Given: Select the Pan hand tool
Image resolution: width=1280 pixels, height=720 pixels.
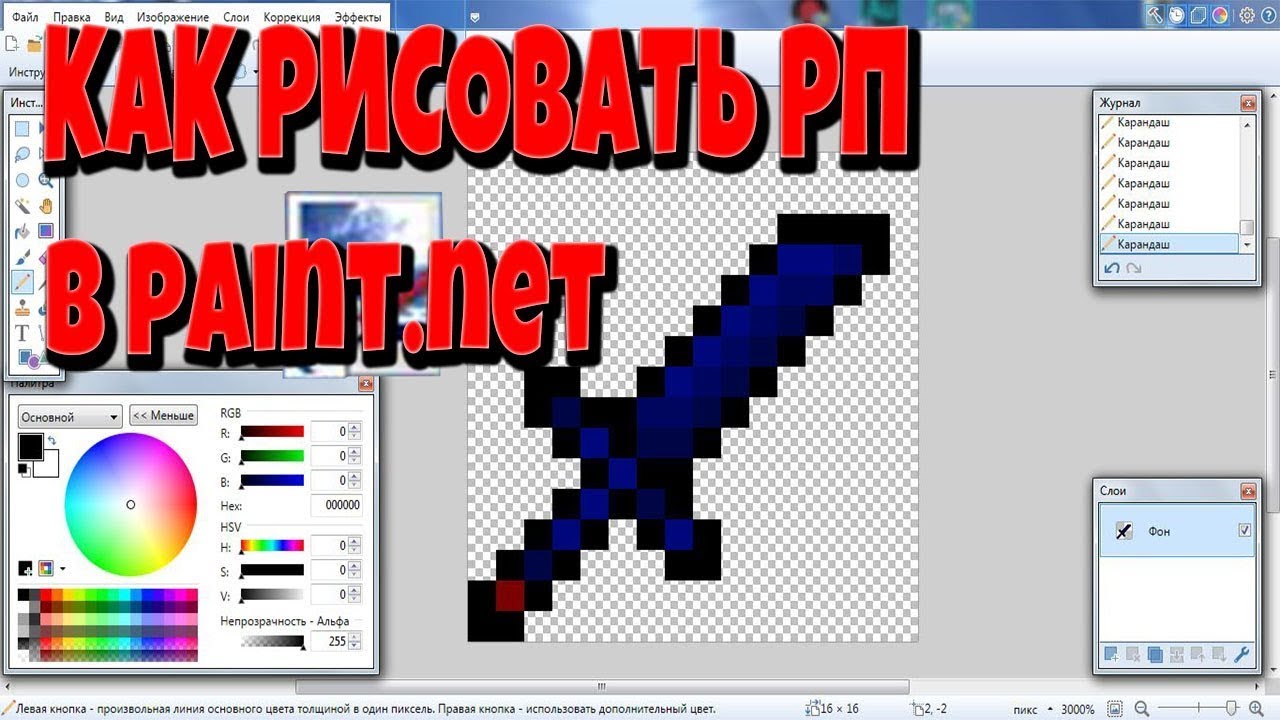Looking at the screenshot, I should (46, 206).
